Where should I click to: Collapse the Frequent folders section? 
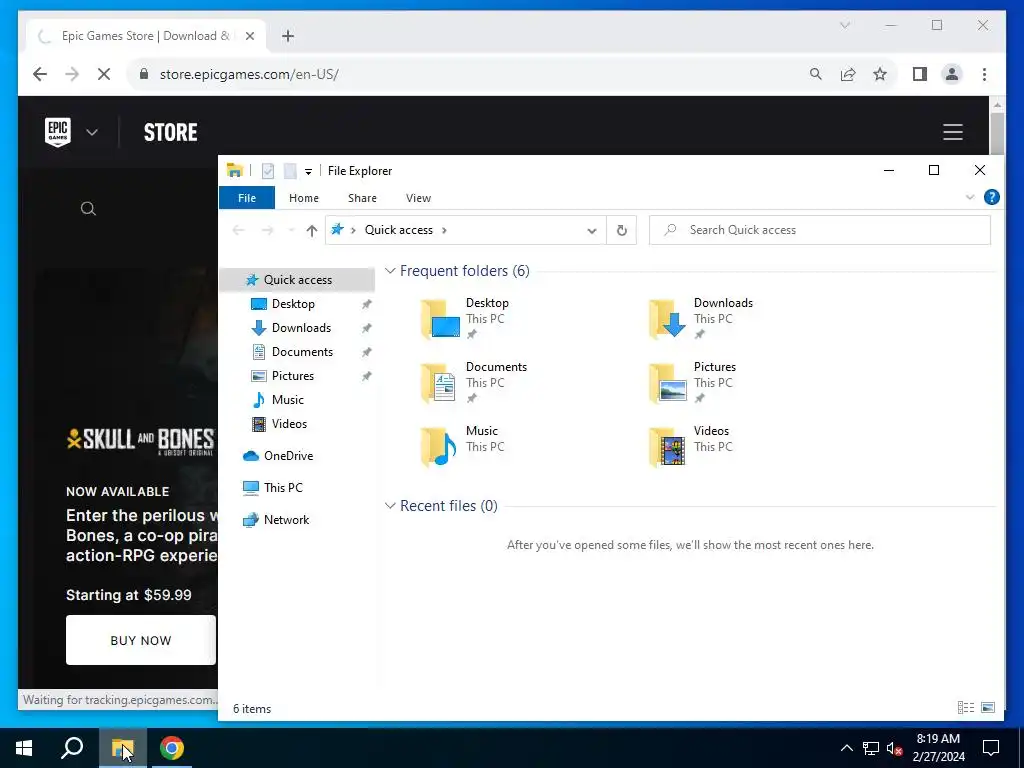390,270
